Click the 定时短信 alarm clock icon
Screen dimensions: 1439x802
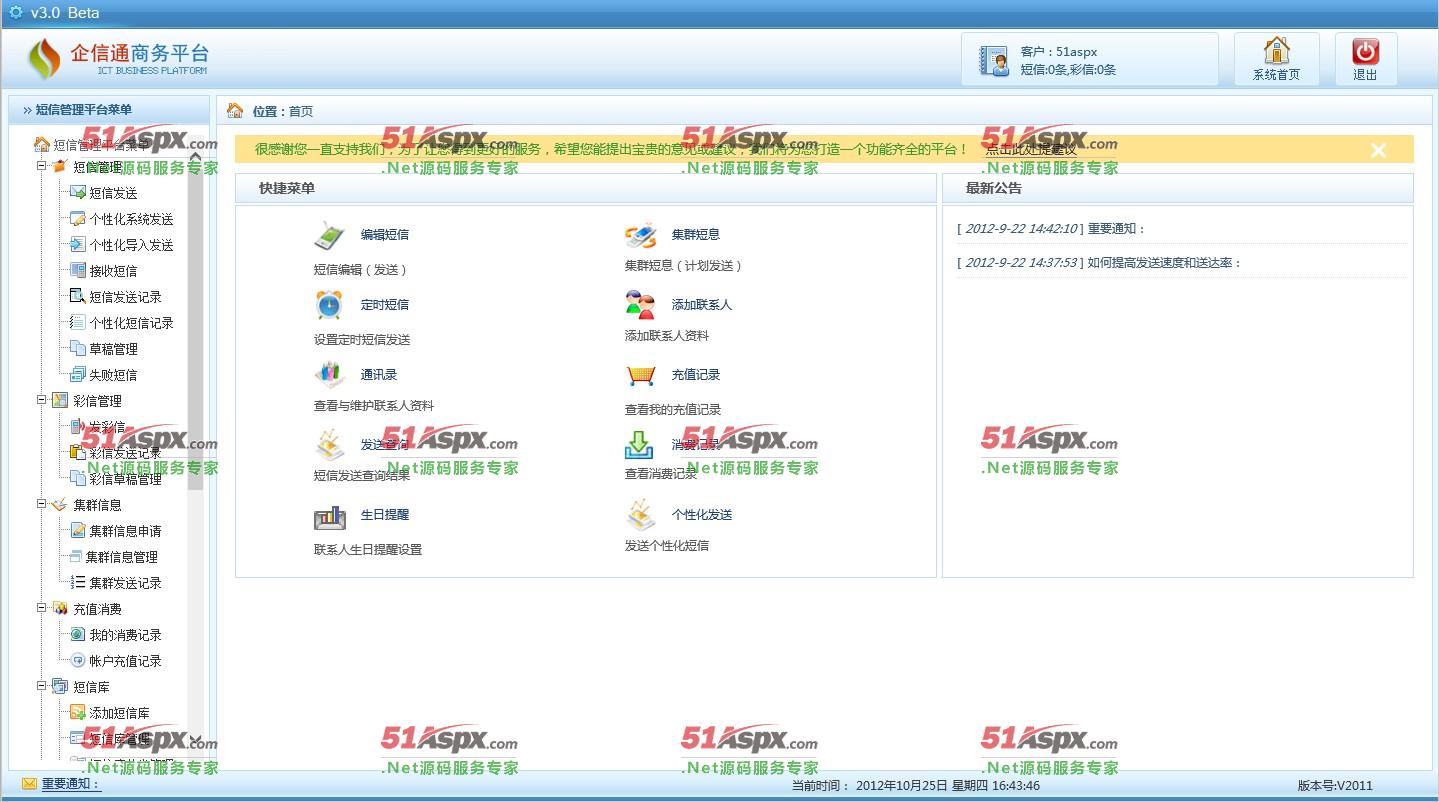point(329,305)
